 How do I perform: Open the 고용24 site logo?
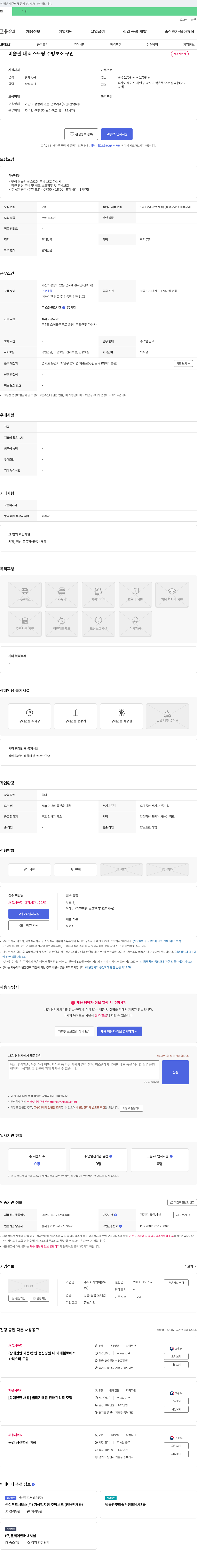pos(7,32)
